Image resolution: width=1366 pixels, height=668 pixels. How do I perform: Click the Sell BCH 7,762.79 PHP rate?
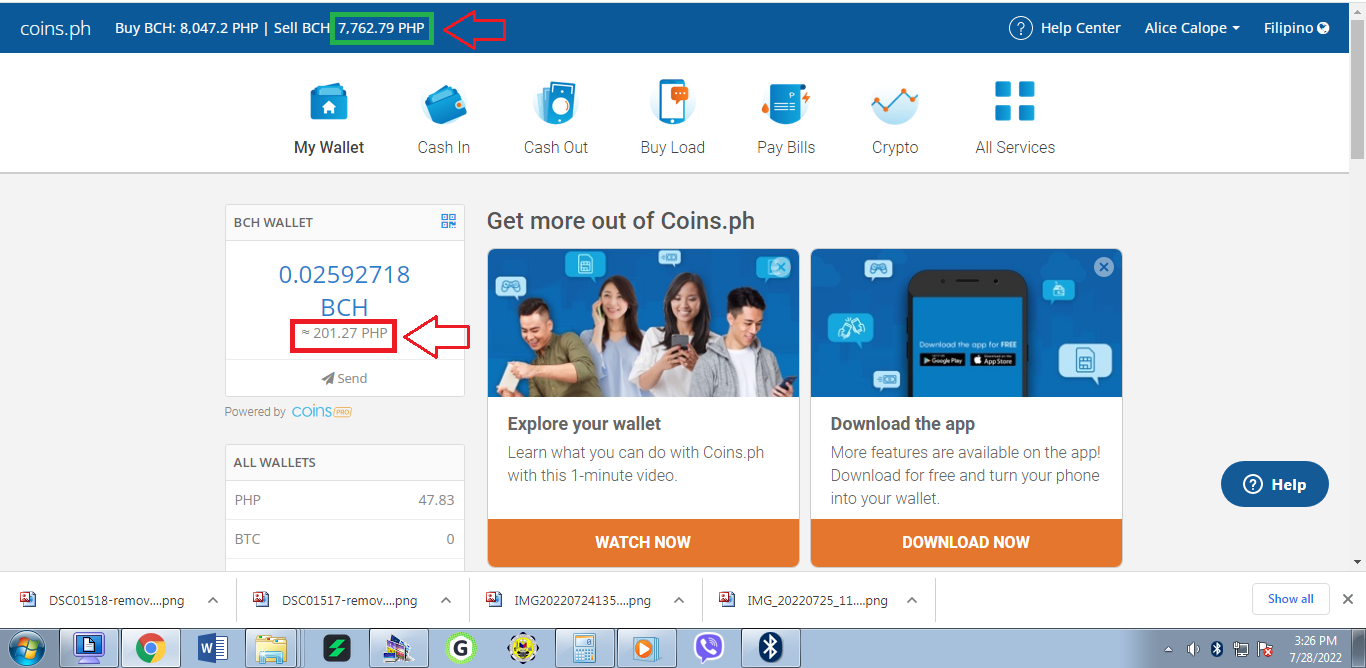click(x=349, y=28)
